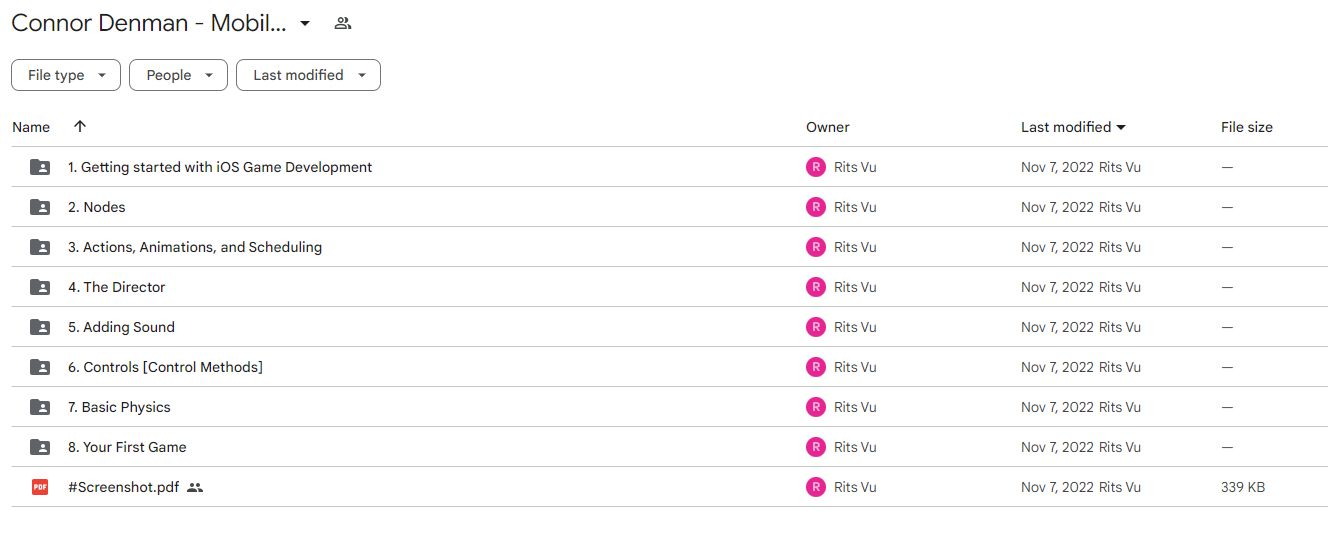Screen dimensions: 1328x533
Task: Click the folder icon for Your First Game
Action: click(40, 447)
